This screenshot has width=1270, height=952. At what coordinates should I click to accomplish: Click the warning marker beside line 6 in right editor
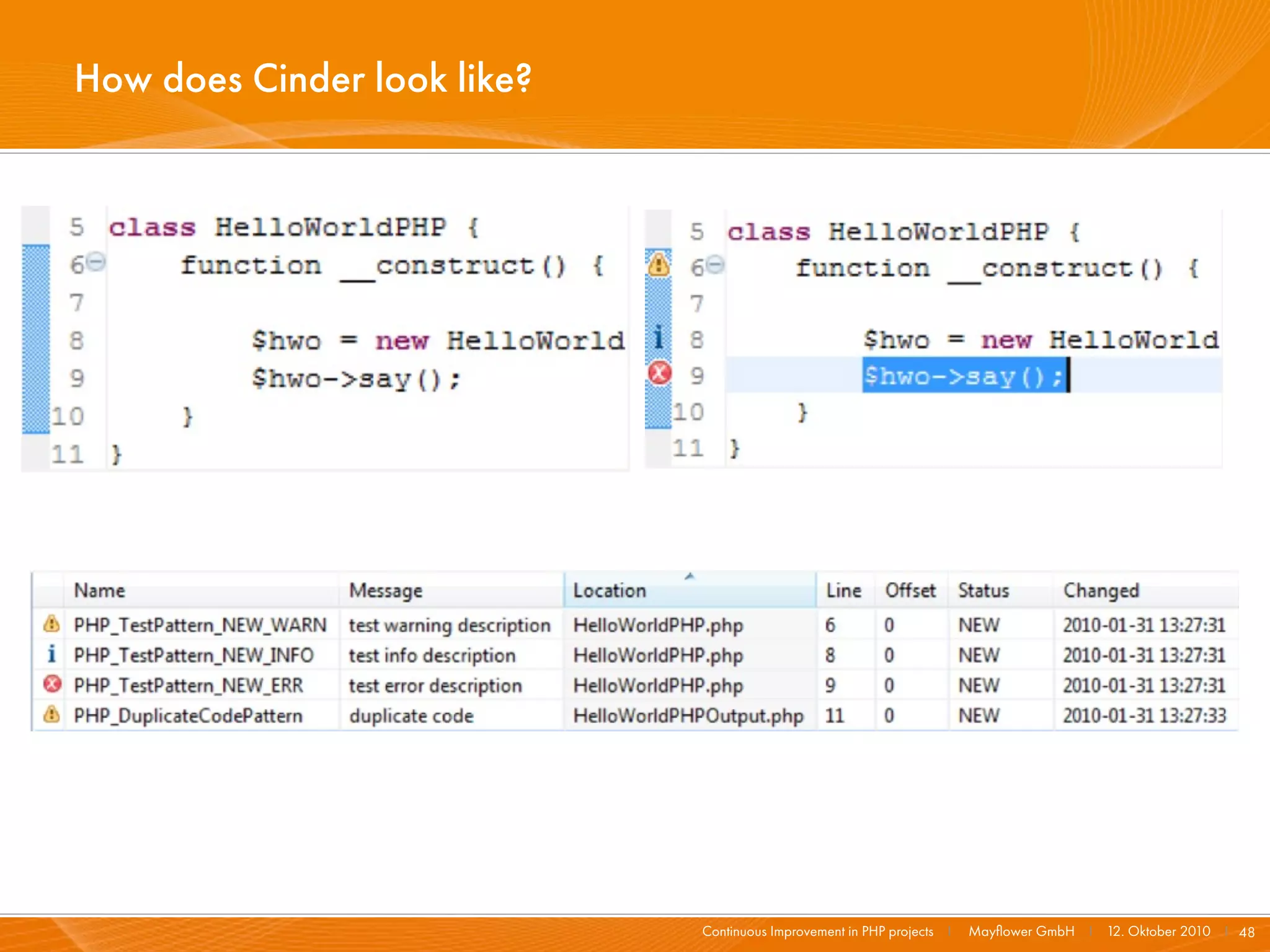658,265
